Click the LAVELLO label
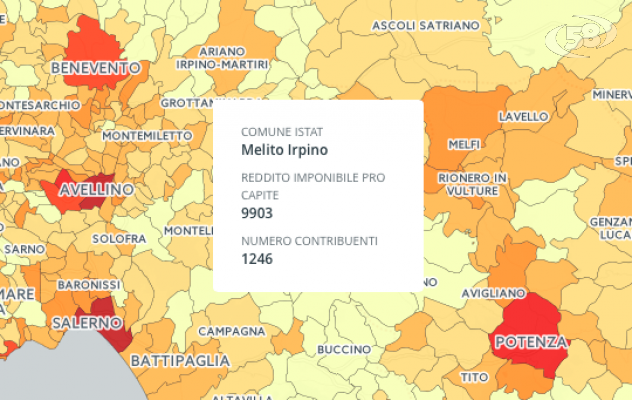Image resolution: width=632 pixels, height=400 pixels. click(x=523, y=117)
